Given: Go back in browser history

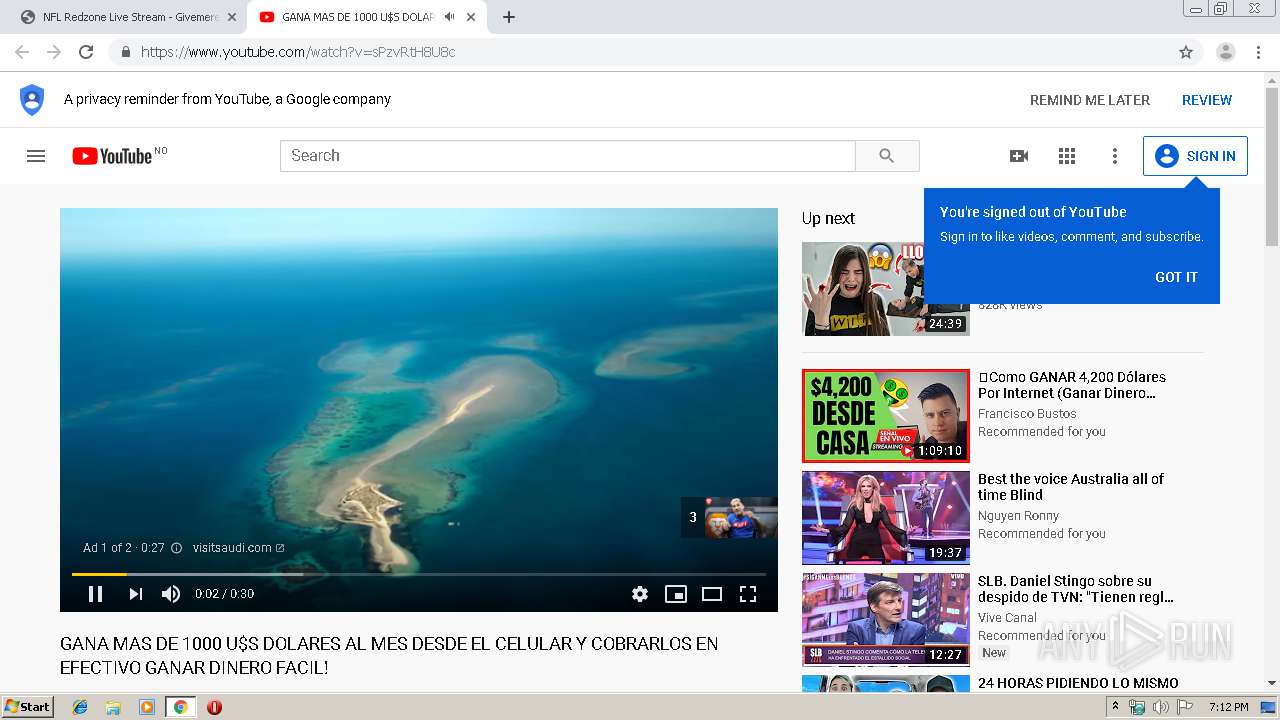Looking at the screenshot, I should 22,52.
